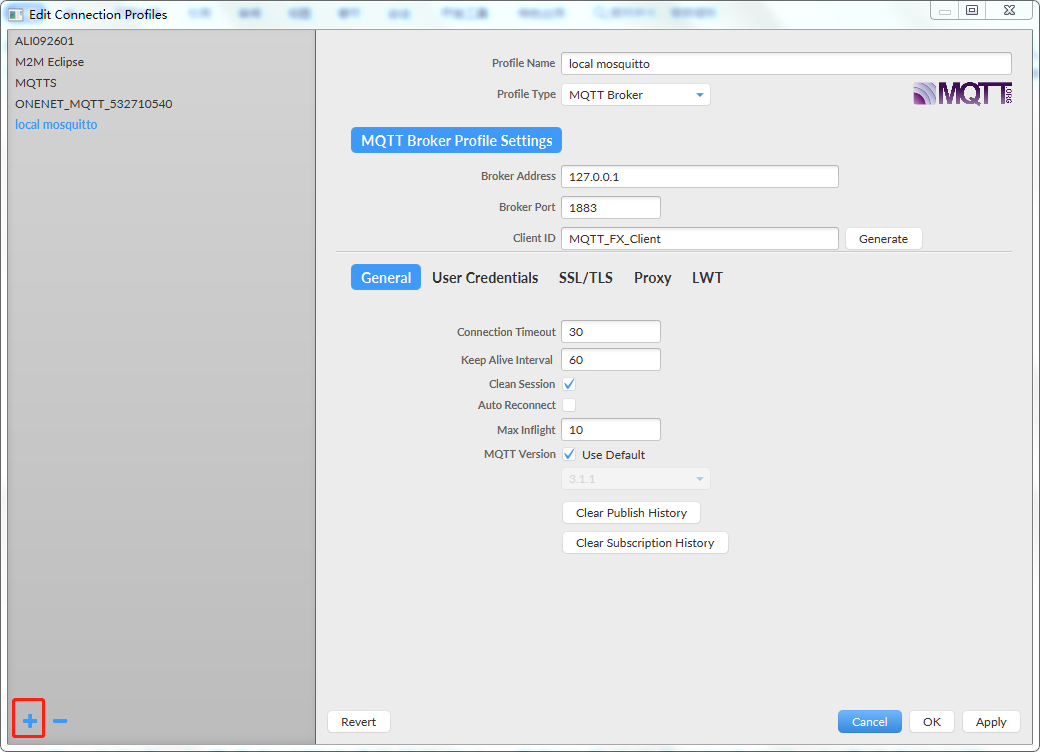Open the disabled 3.1.1 version dropdown
The width and height of the screenshot is (1040, 752).
pyautogui.click(x=635, y=479)
